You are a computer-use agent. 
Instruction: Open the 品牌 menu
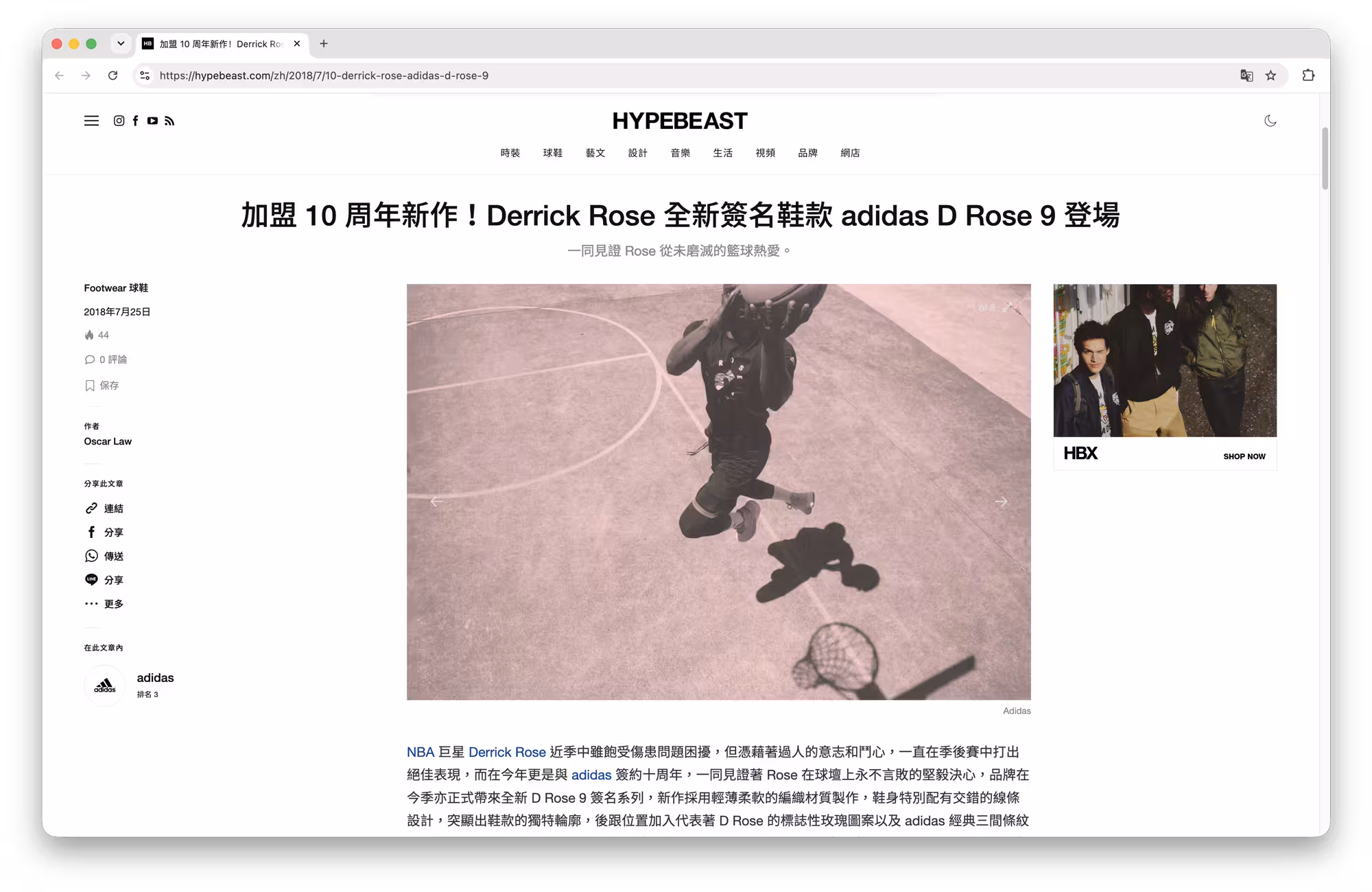(x=808, y=153)
